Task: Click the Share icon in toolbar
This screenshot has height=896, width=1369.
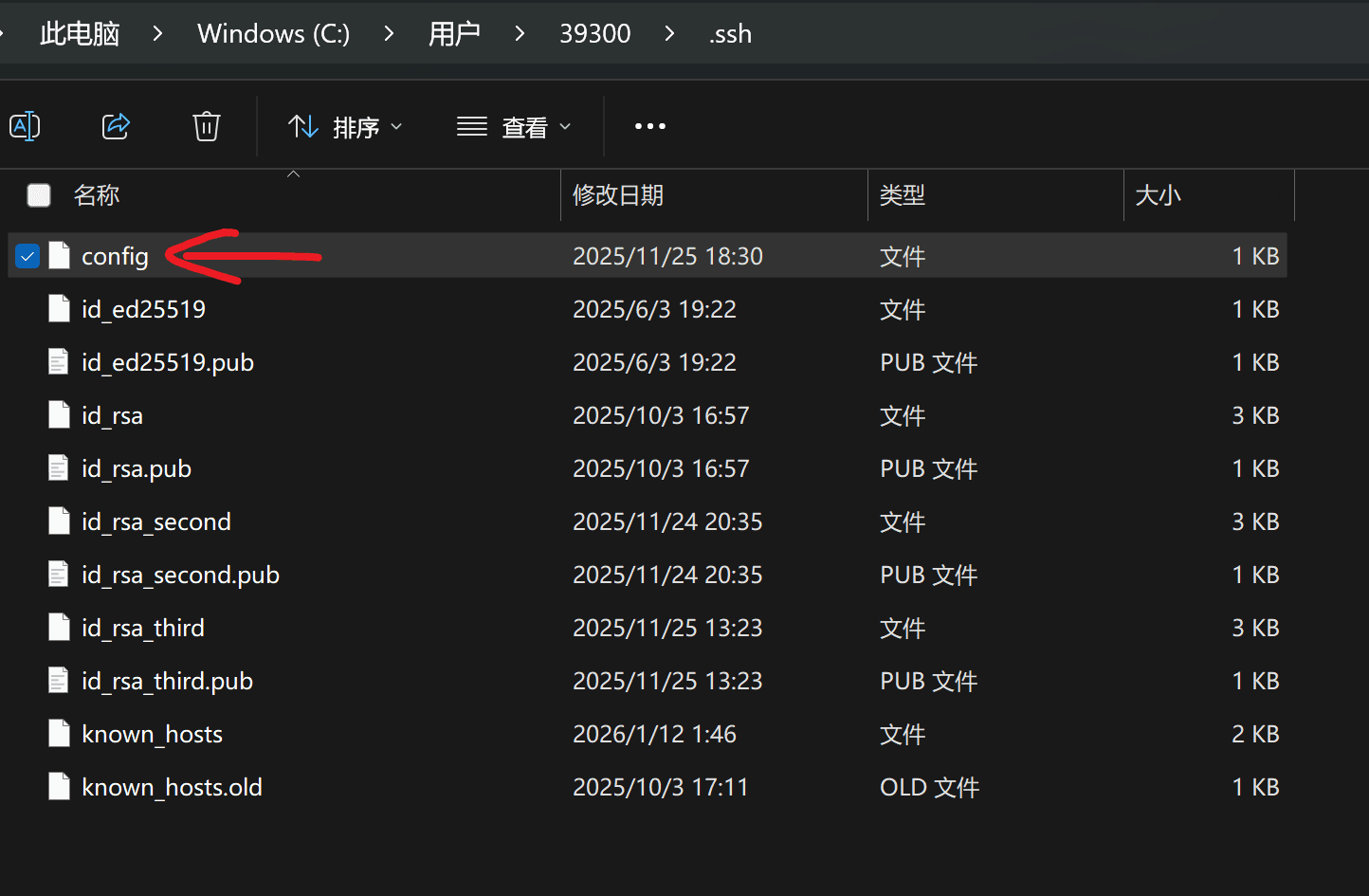Action: pyautogui.click(x=116, y=126)
